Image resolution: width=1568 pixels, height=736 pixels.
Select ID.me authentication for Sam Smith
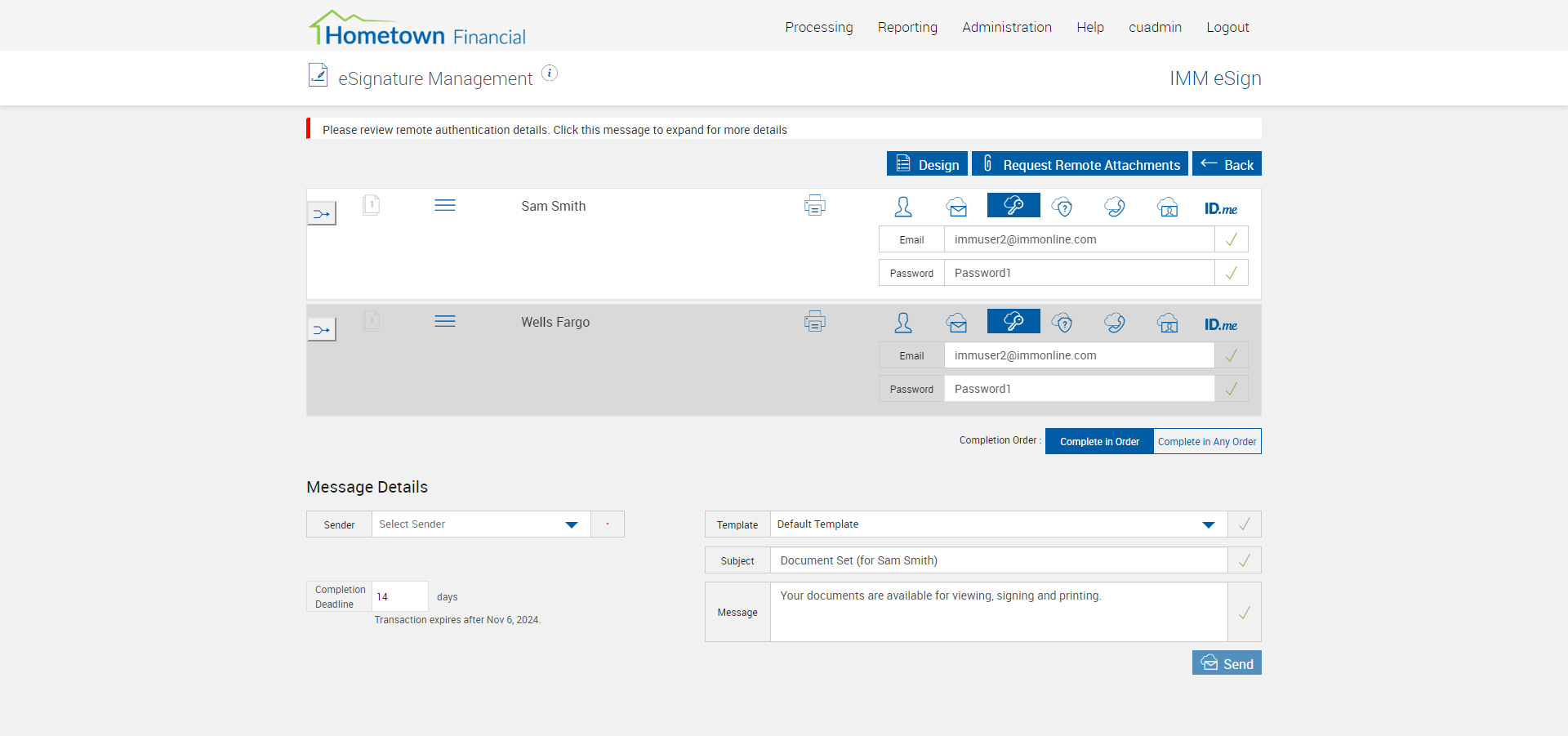pos(1220,208)
